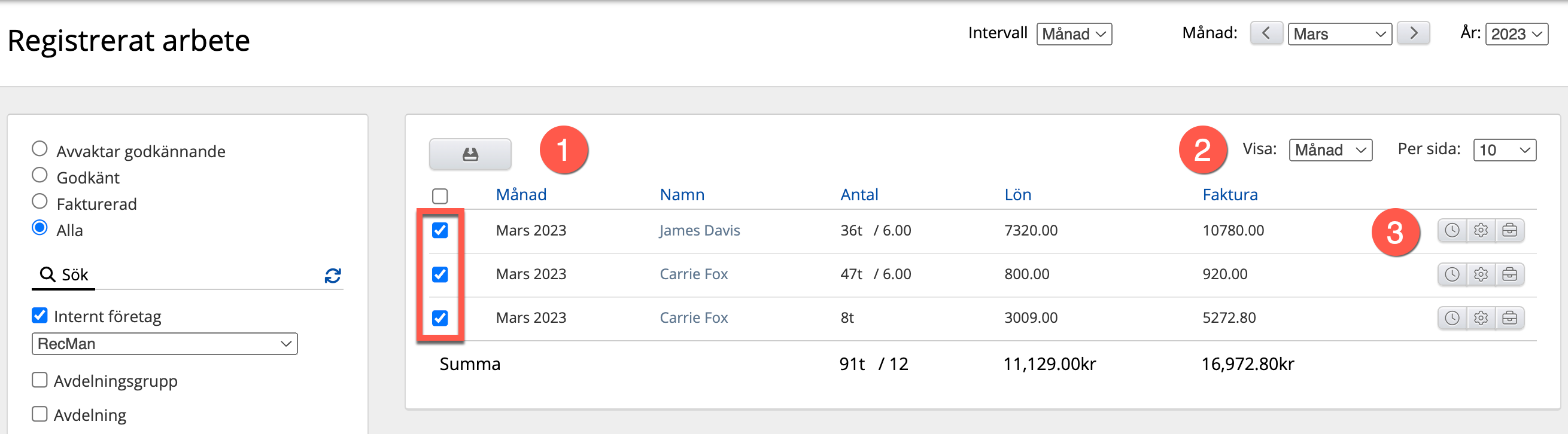1568x434 pixels.
Task: Click the clock icon in James Davis row
Action: 1452,230
